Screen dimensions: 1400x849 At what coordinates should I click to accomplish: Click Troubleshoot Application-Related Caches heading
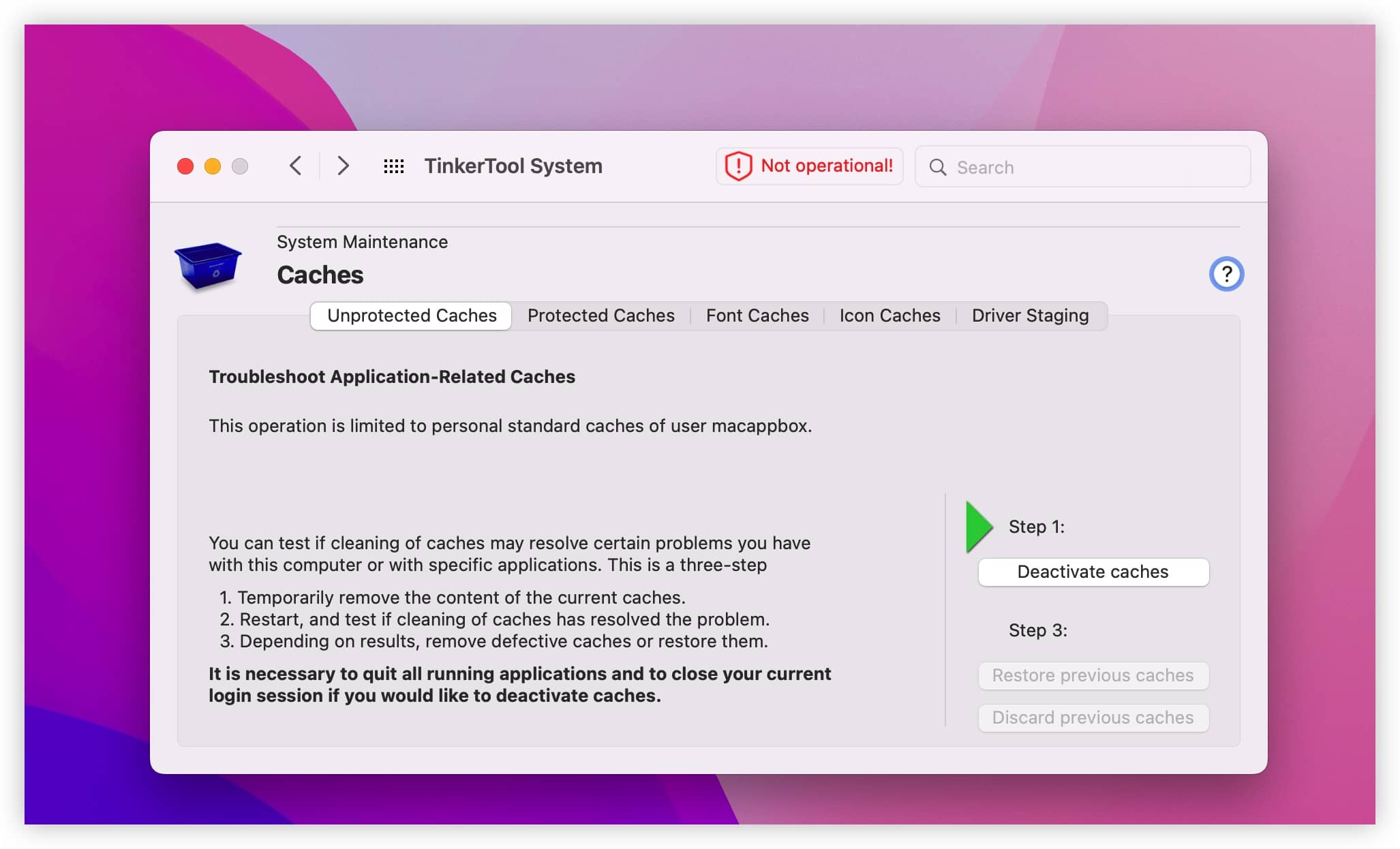coord(392,377)
